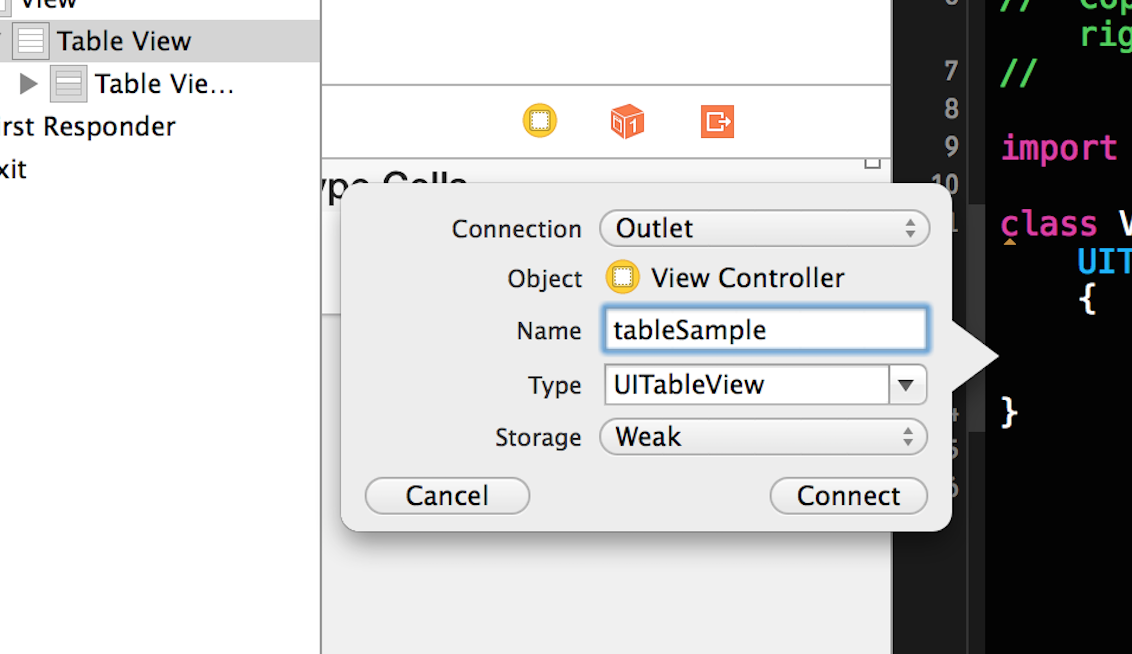Click the import keyword in code editor
The image size is (1132, 654).
[x=1058, y=148]
